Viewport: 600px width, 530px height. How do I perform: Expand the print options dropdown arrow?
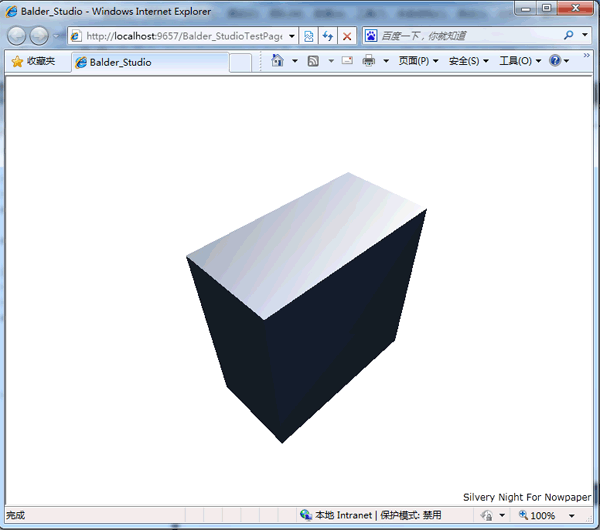point(386,61)
